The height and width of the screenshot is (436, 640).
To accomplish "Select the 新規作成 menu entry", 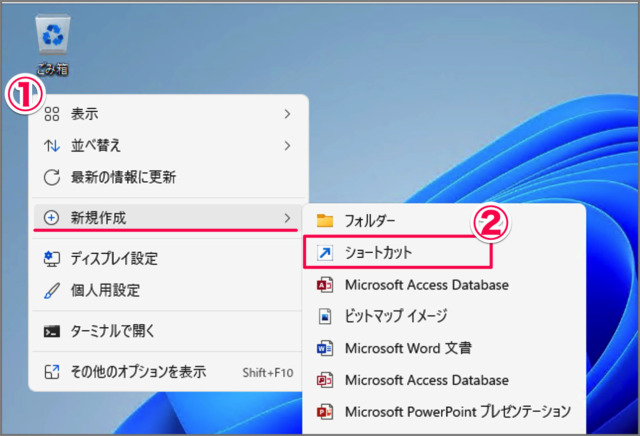I will [x=167, y=218].
